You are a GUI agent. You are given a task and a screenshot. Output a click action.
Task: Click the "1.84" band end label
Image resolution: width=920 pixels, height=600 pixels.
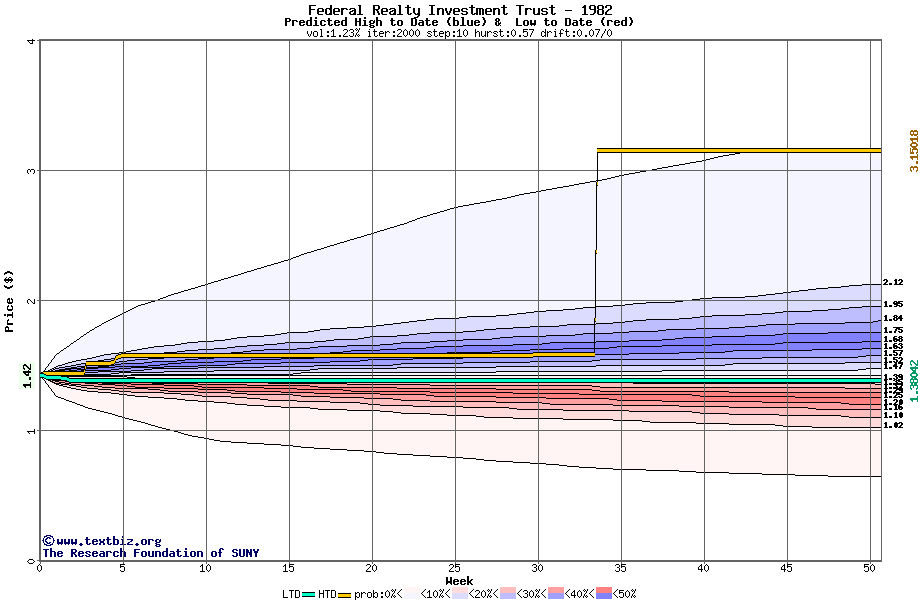point(893,318)
